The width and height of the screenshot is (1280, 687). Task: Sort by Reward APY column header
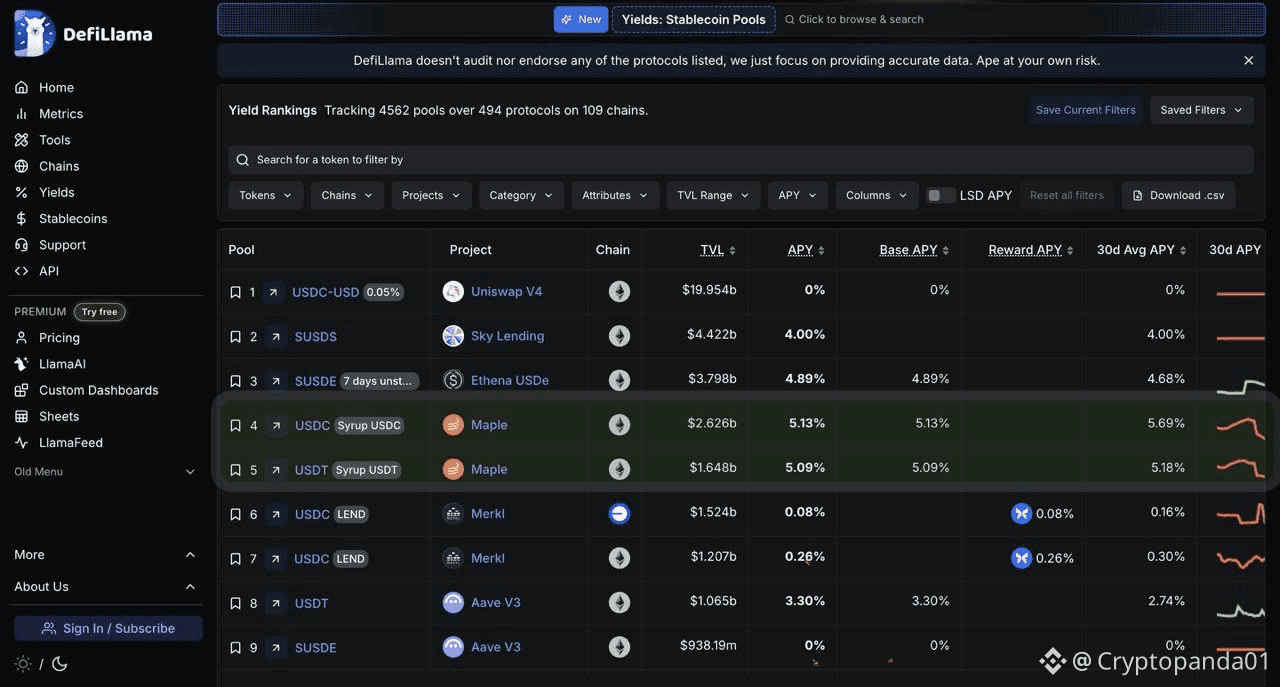click(x=1031, y=250)
